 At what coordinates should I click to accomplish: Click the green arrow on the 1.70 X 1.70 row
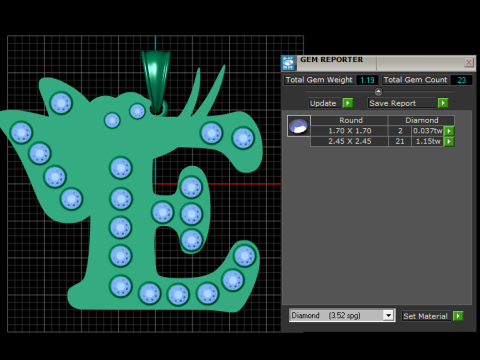[x=449, y=131]
